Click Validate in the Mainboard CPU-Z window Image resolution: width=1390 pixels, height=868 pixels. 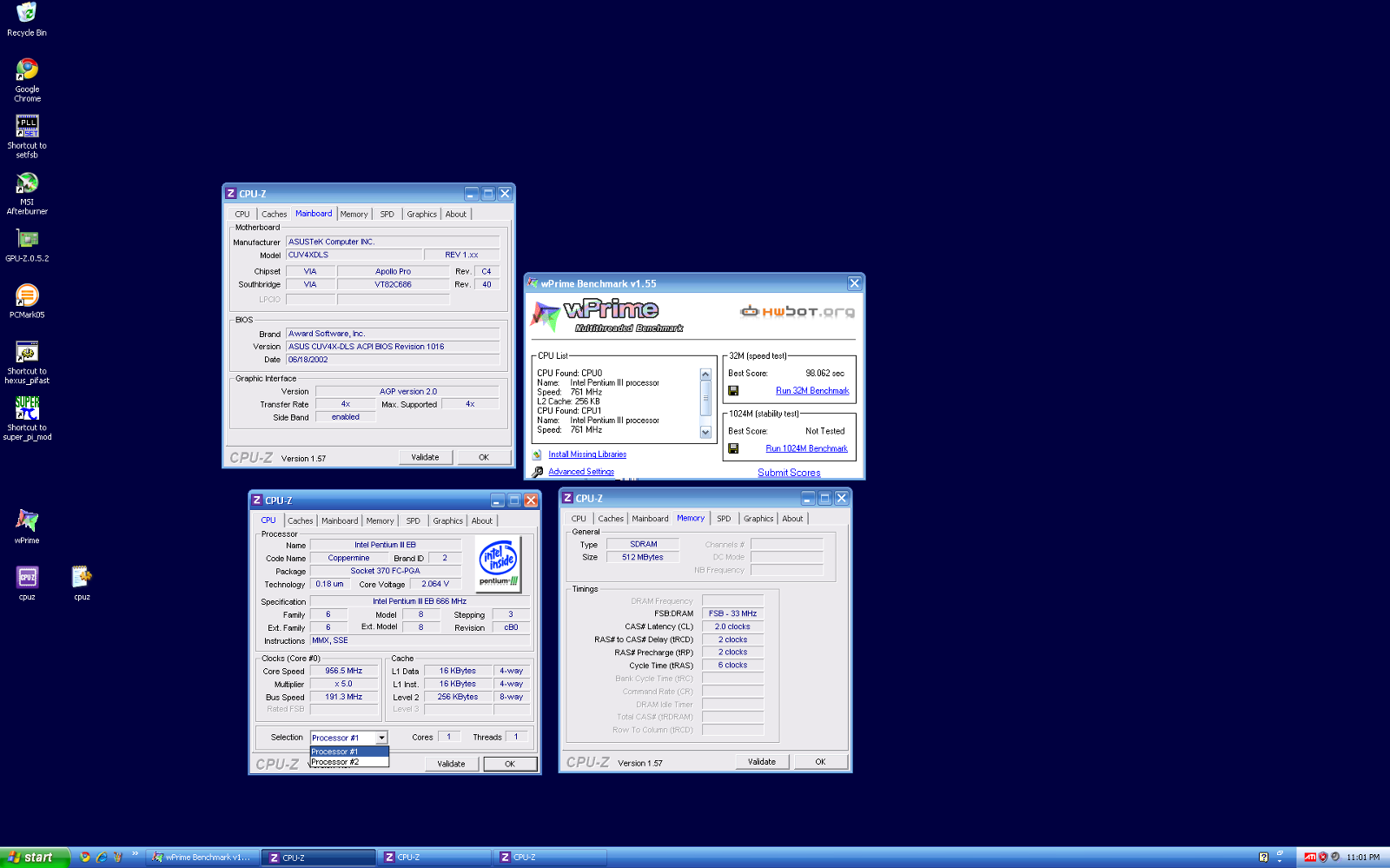point(425,457)
